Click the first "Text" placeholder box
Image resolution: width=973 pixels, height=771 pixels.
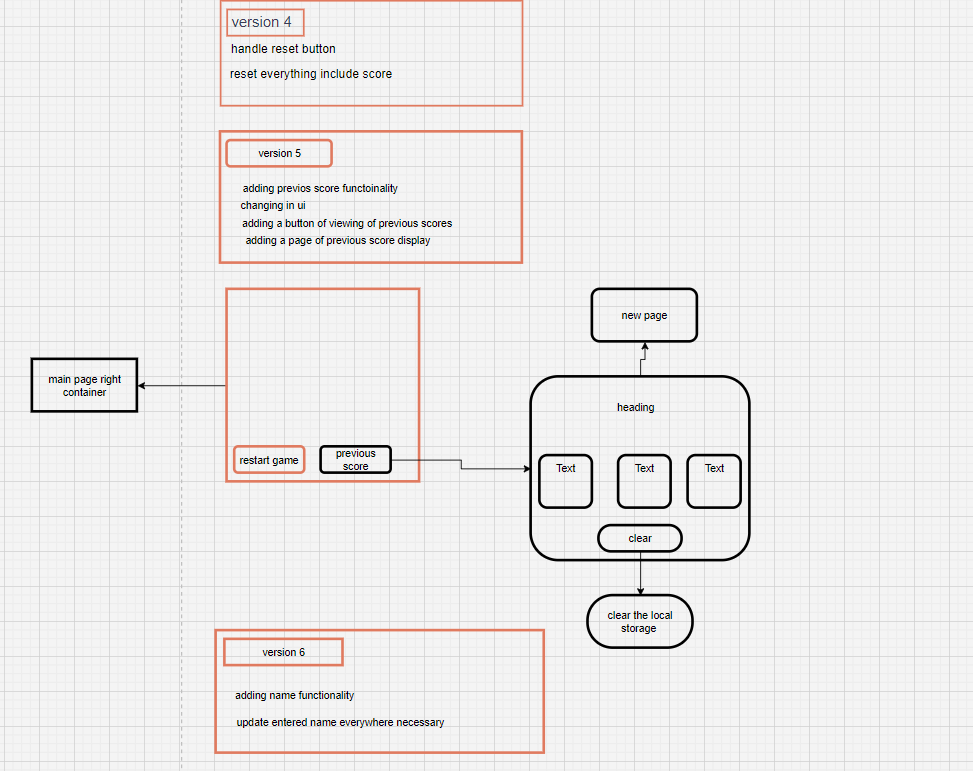[565, 480]
